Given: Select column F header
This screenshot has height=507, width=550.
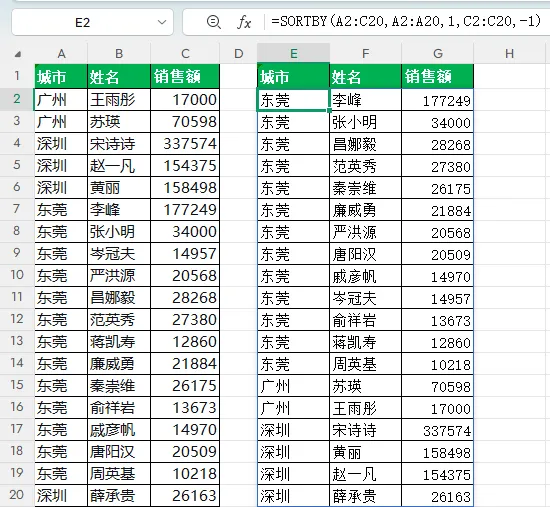Looking at the screenshot, I should click(365, 54).
